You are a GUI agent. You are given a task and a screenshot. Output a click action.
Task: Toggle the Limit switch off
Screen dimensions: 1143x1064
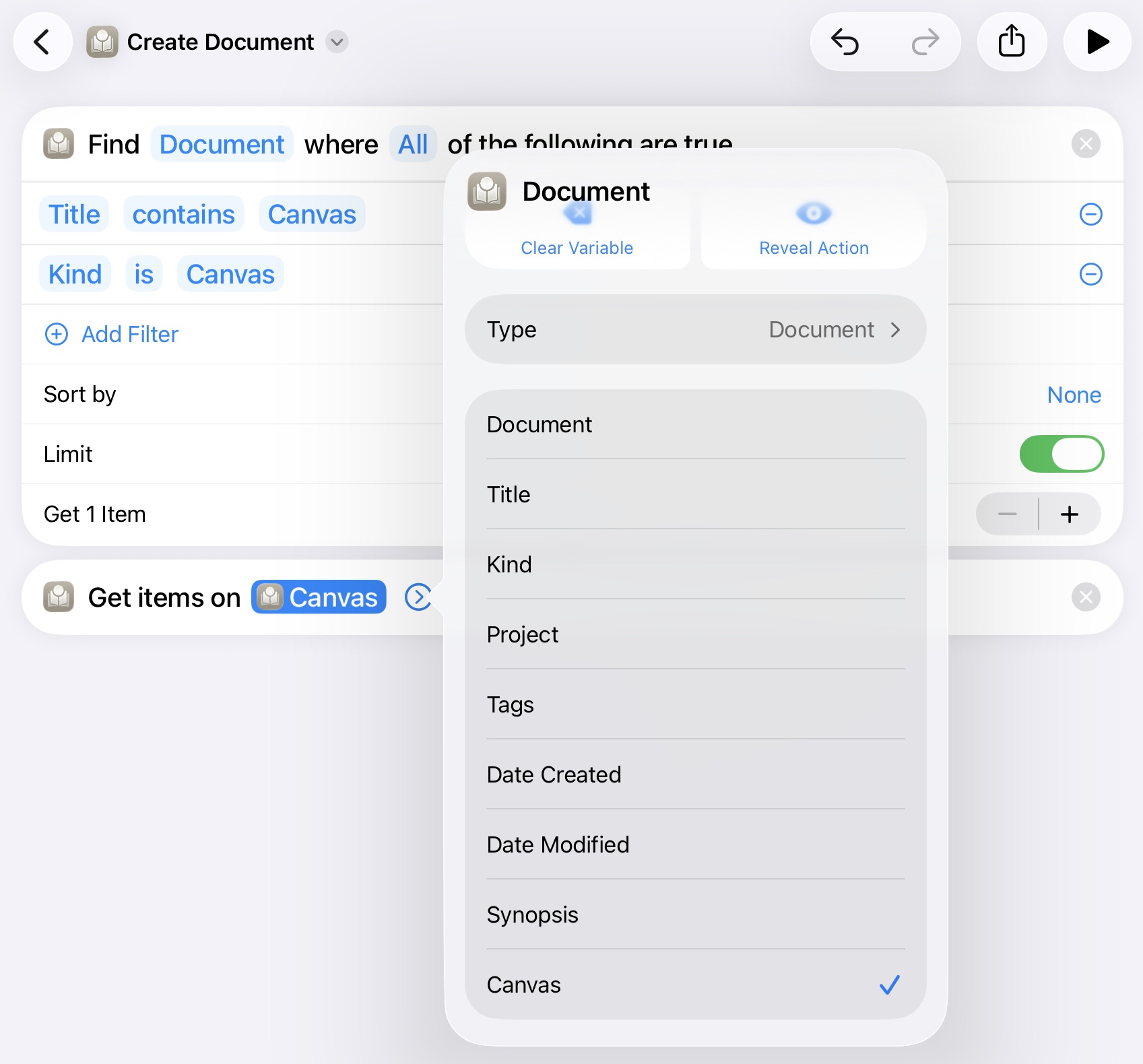click(1062, 454)
